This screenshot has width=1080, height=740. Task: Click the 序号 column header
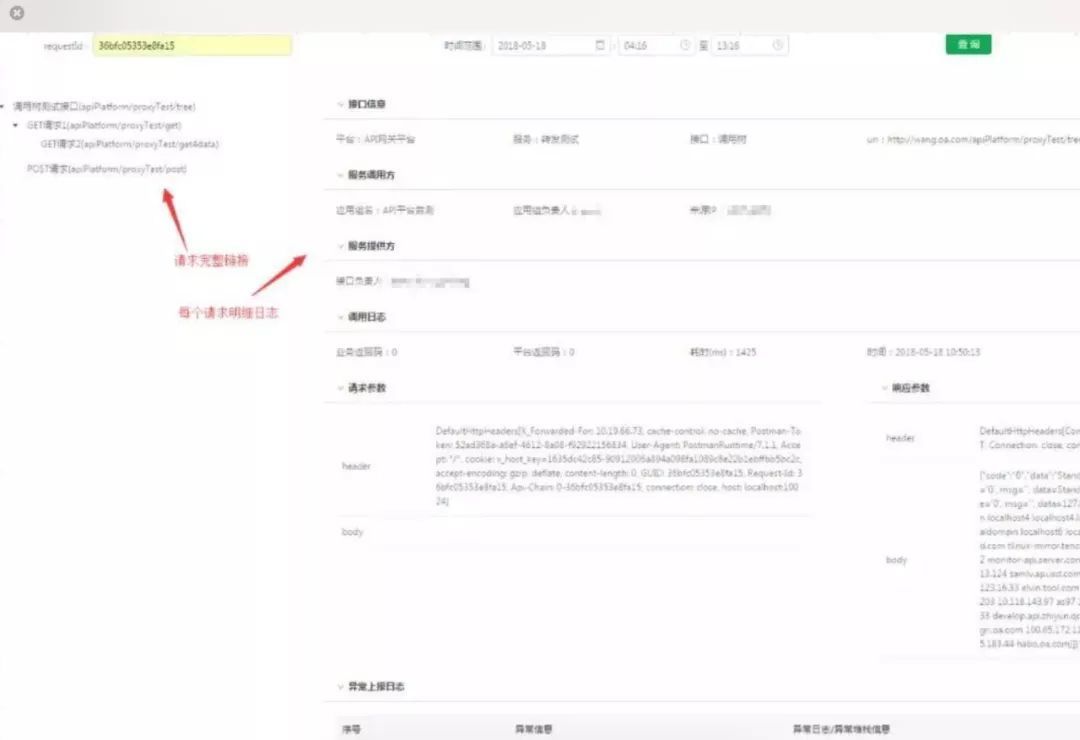[351, 729]
